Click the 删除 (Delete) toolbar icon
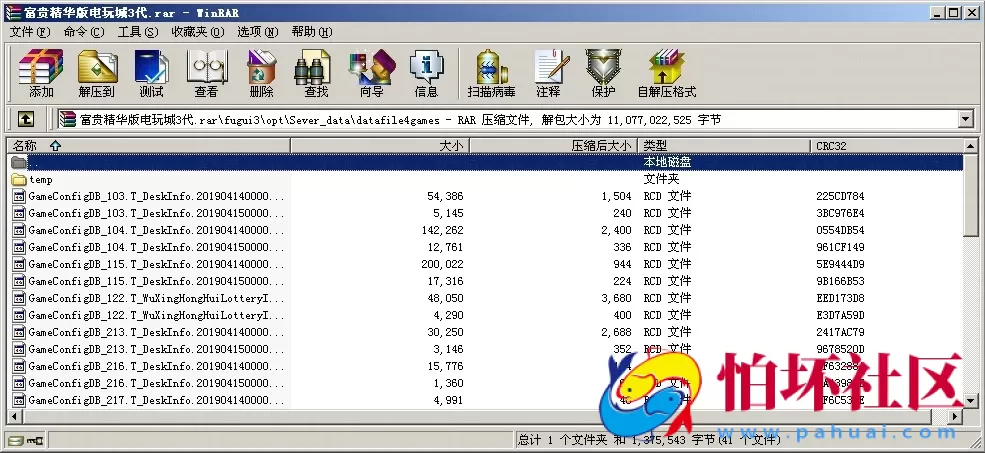This screenshot has width=985, height=453. tap(261, 74)
